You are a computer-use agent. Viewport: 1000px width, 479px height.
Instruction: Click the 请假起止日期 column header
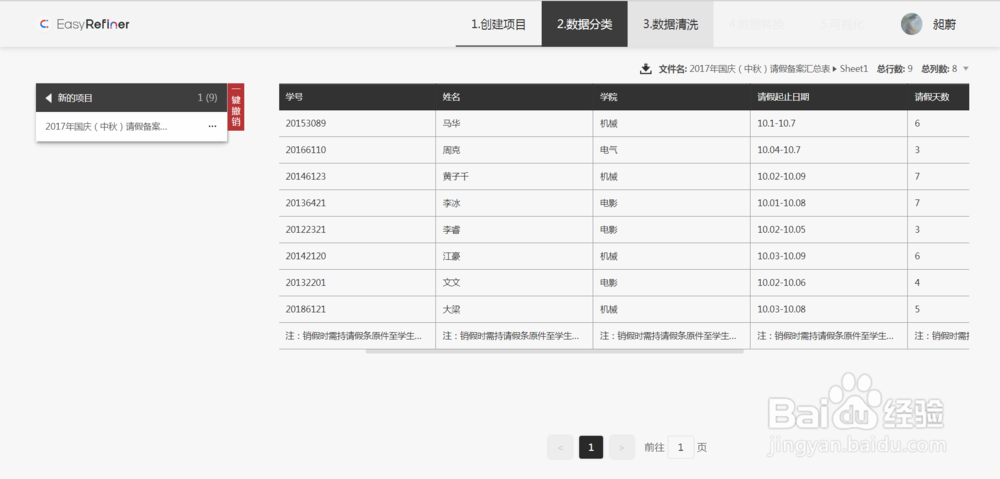(828, 97)
